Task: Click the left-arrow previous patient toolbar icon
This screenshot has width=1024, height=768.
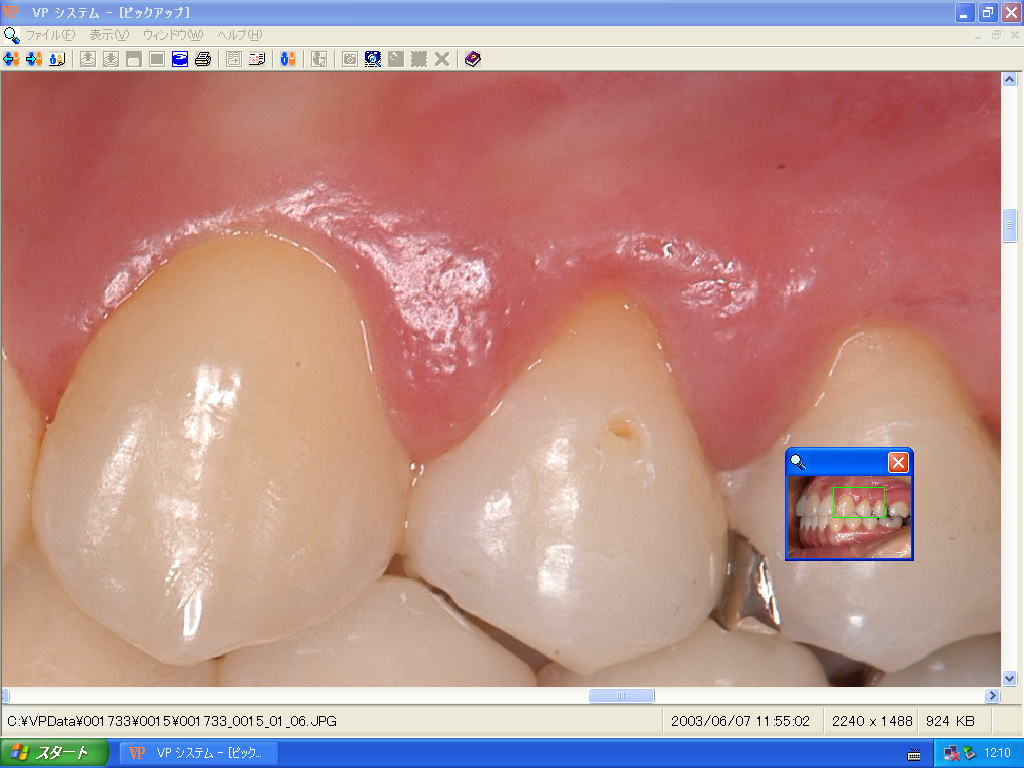Action: click(x=12, y=59)
